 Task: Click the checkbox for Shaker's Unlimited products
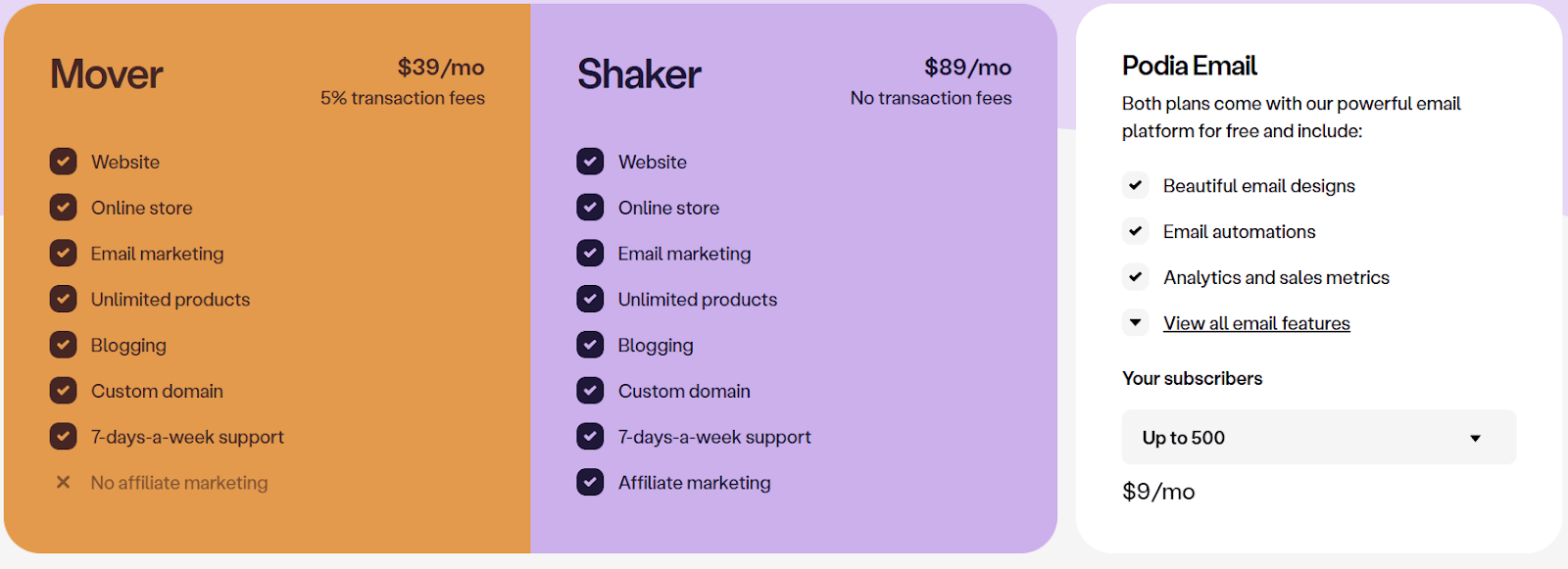(x=590, y=300)
